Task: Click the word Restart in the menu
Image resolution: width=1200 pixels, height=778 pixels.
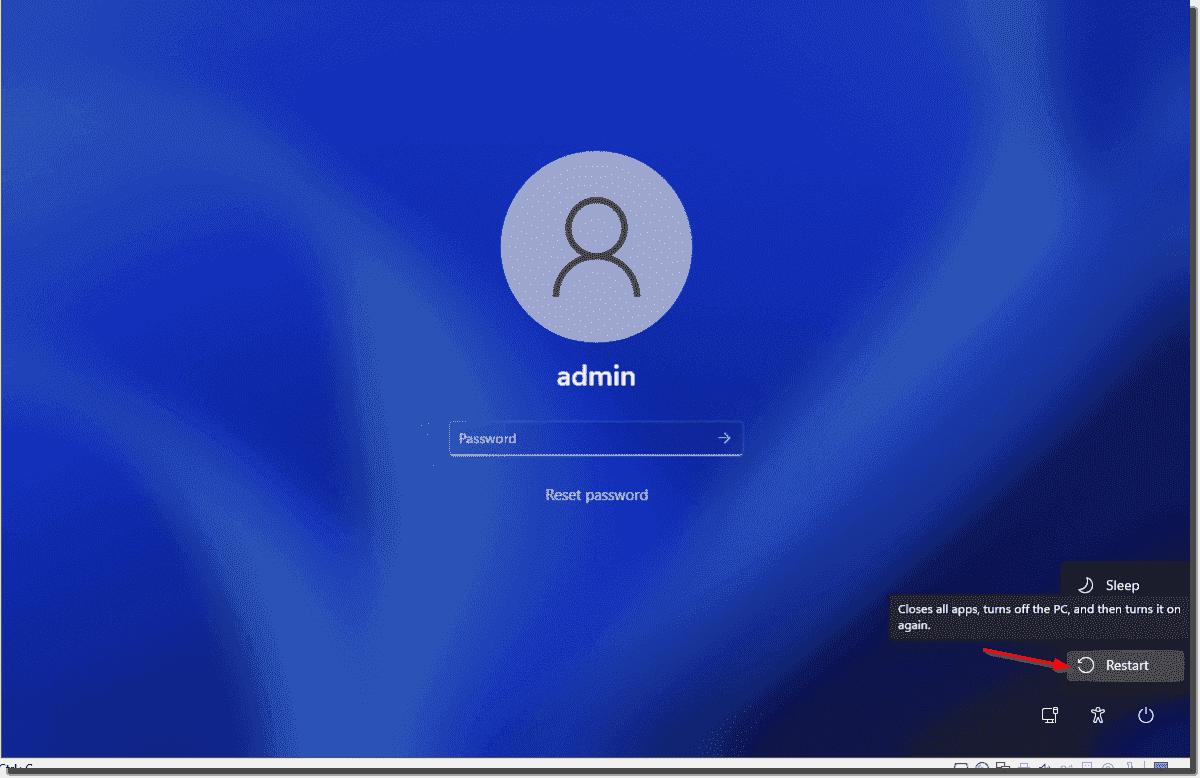Action: click(x=1127, y=666)
